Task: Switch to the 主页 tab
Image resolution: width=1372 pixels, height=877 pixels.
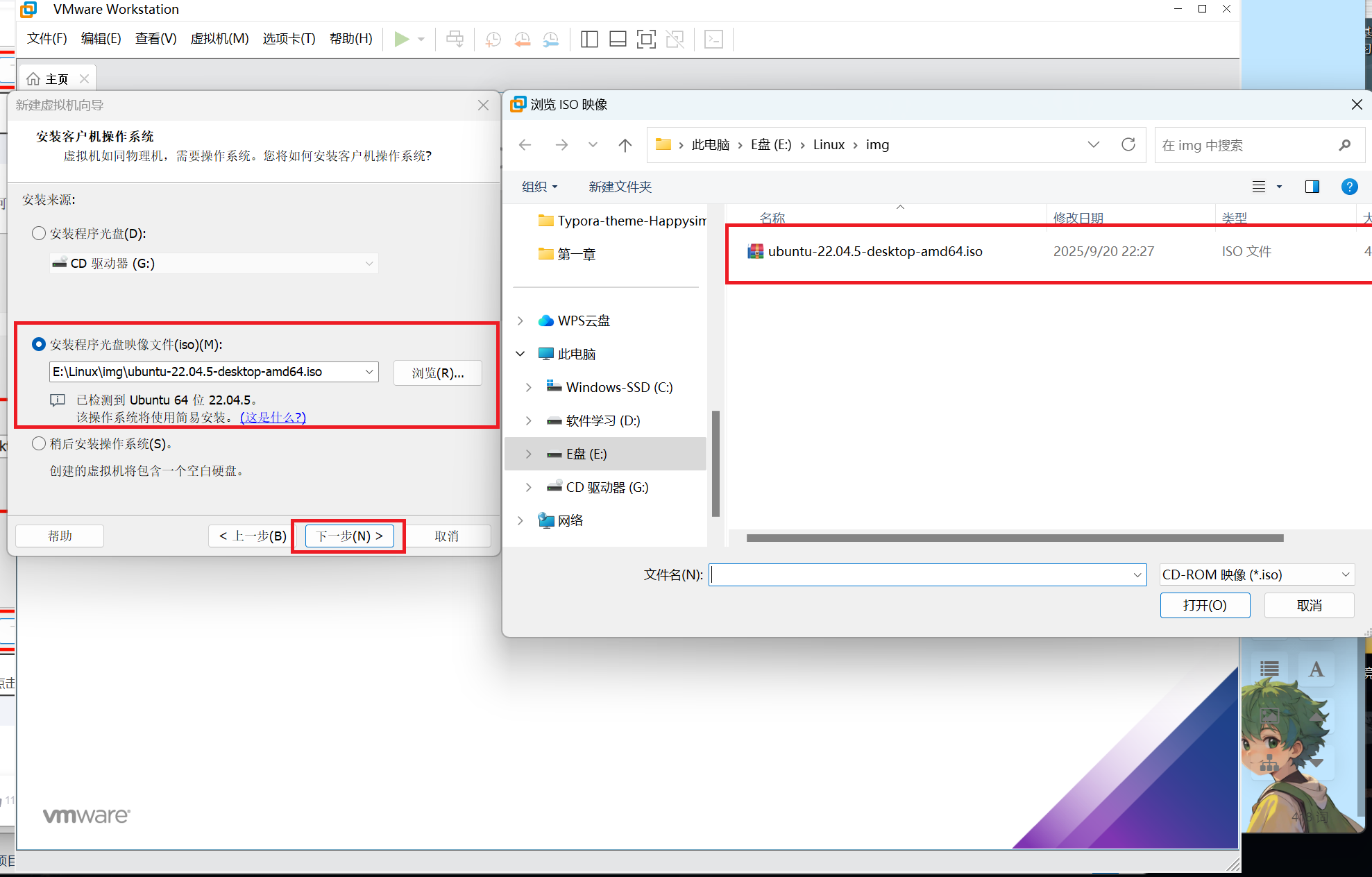Action: tap(57, 78)
